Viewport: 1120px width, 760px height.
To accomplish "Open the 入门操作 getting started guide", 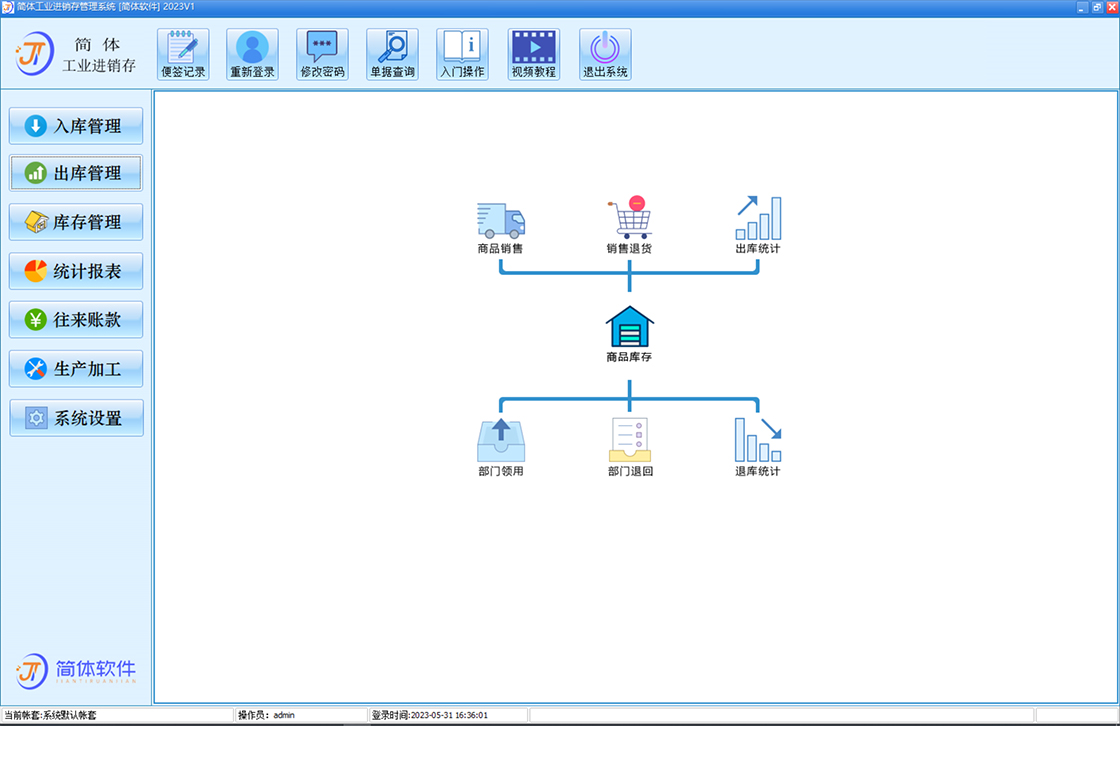I will 462,54.
